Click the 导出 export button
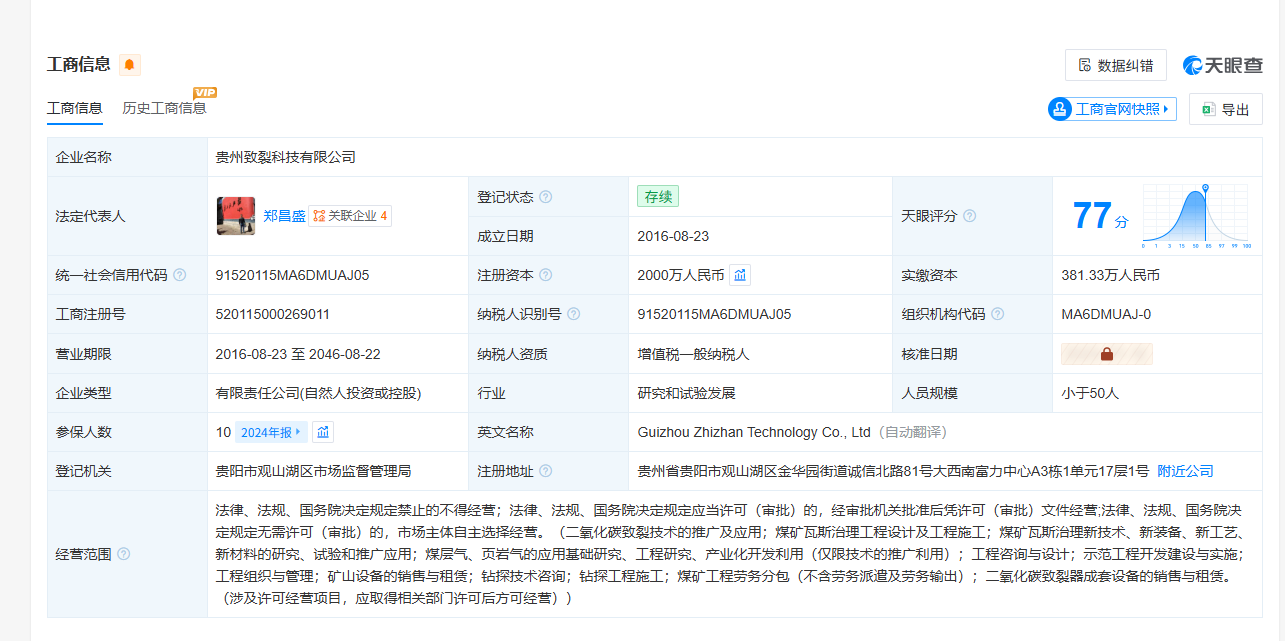 point(1226,109)
